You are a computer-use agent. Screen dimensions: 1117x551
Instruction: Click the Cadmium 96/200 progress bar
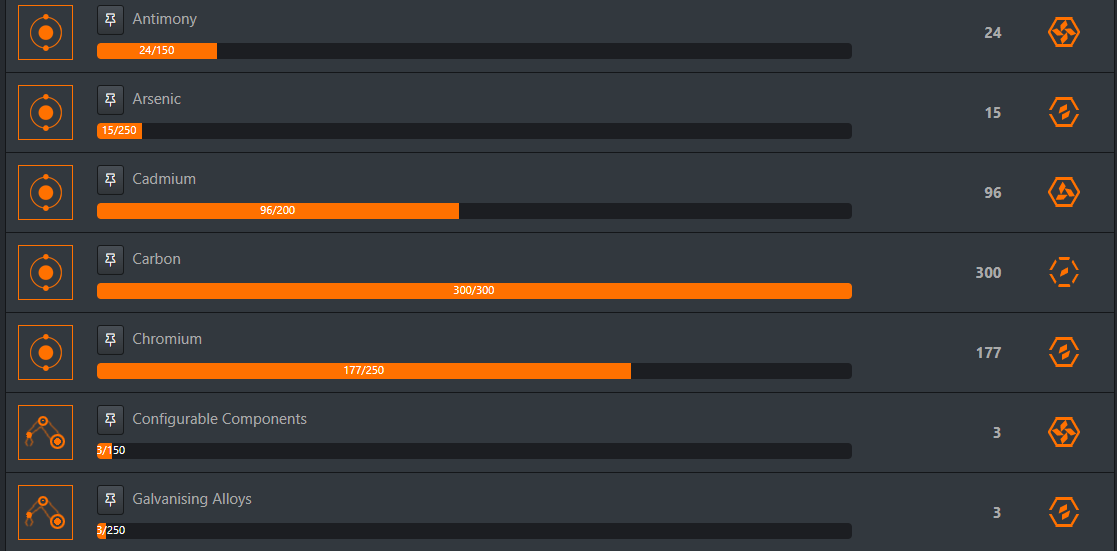click(474, 211)
